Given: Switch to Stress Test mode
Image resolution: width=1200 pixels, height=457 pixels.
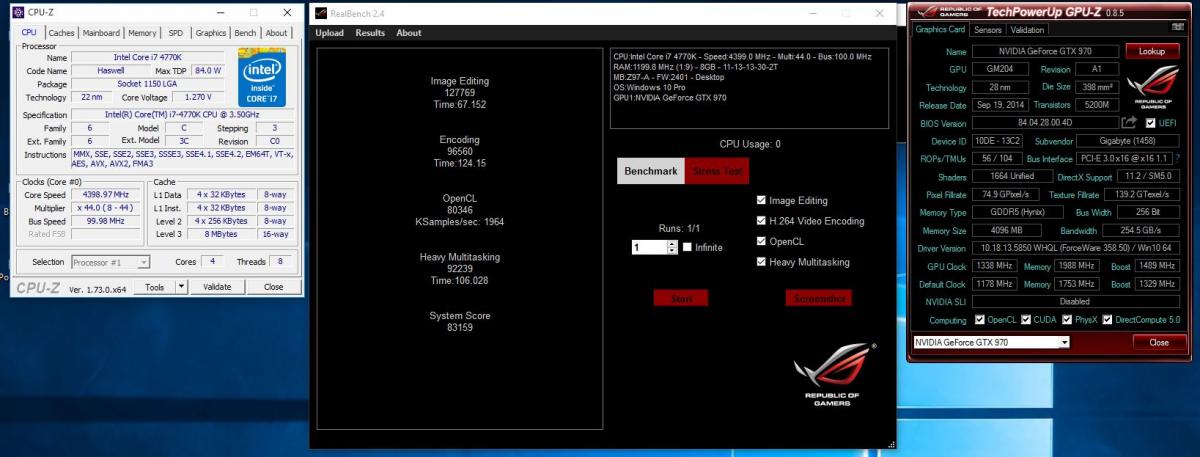Looking at the screenshot, I should click(x=718, y=171).
